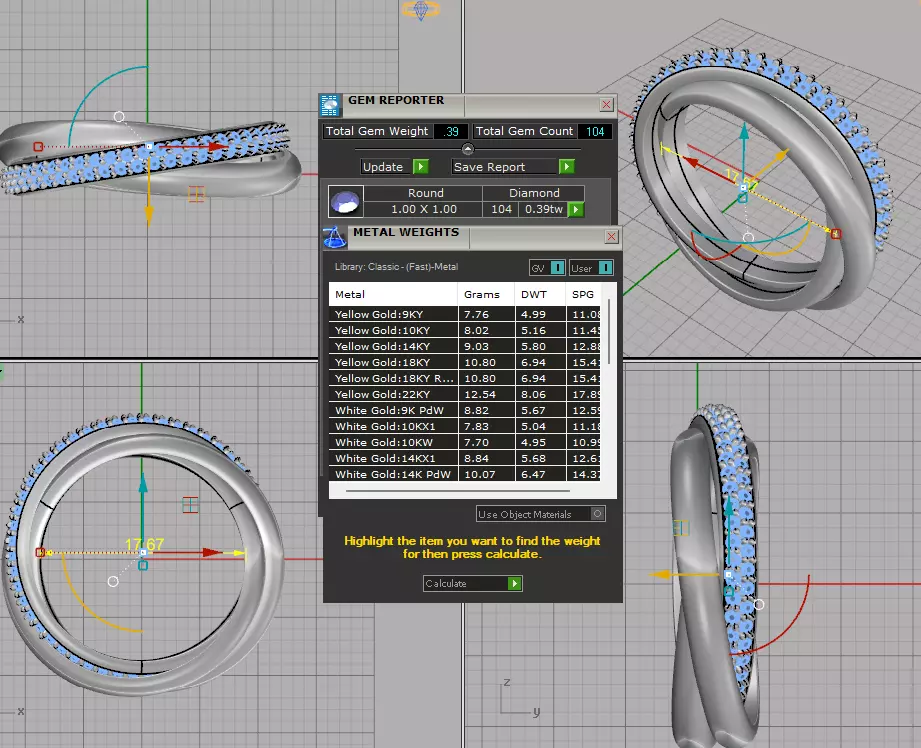Select the White Gold:9K PdW row
The height and width of the screenshot is (748, 921).
pos(465,410)
